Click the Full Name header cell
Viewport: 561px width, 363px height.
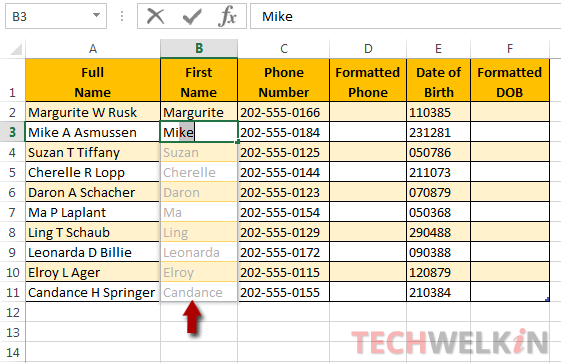pos(93,82)
